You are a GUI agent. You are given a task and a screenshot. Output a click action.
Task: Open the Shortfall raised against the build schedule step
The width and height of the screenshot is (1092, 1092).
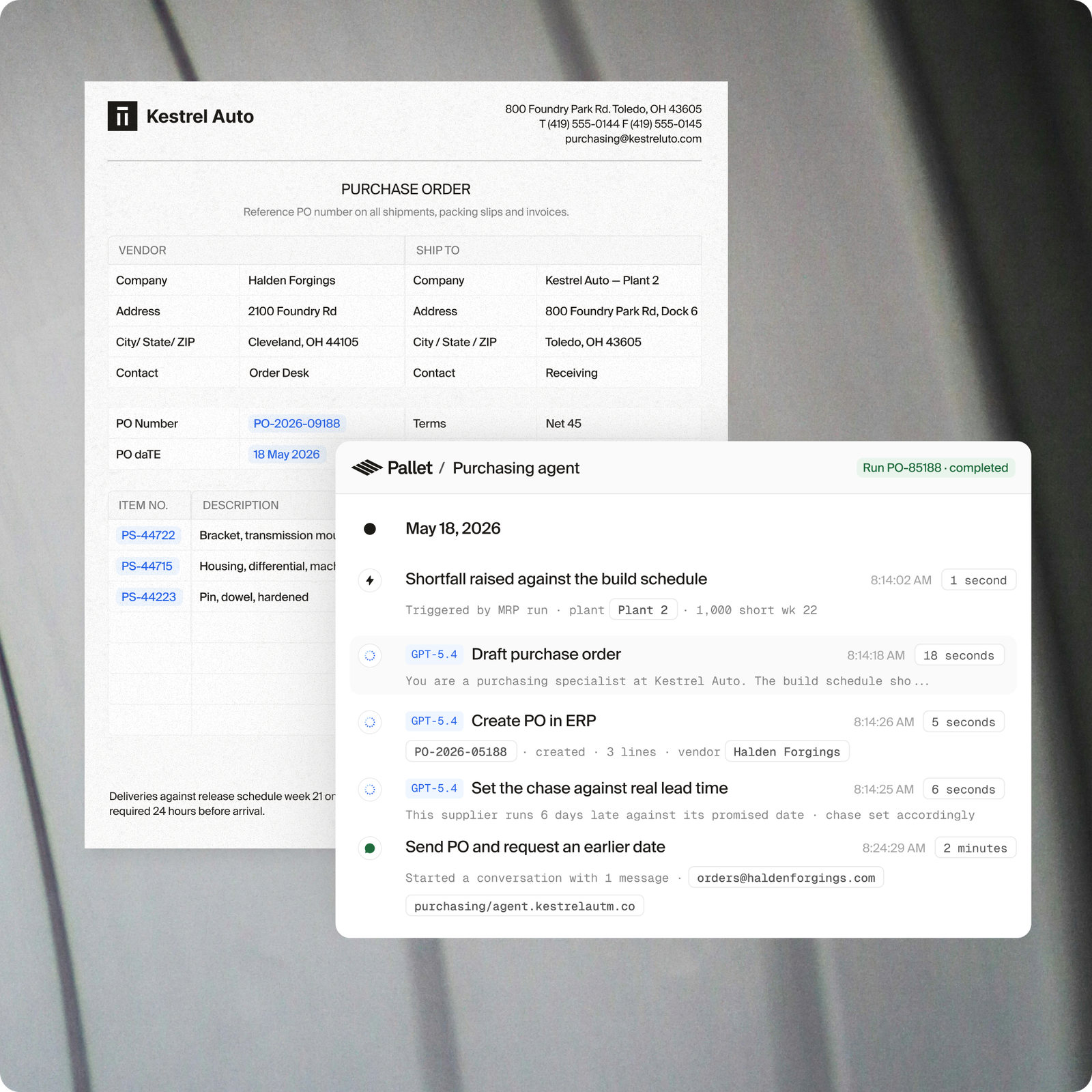[x=556, y=579]
